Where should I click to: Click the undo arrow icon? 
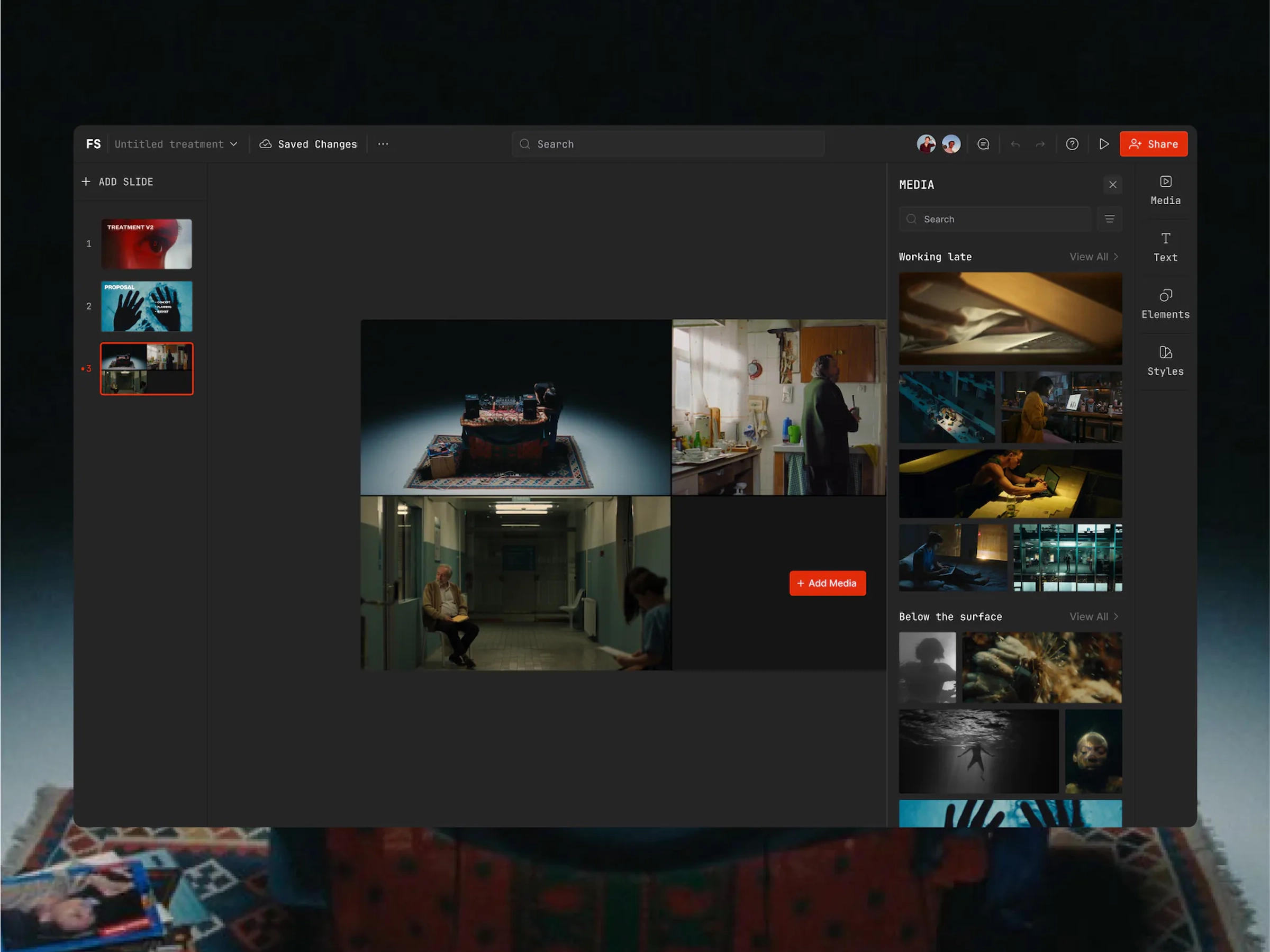point(1015,144)
